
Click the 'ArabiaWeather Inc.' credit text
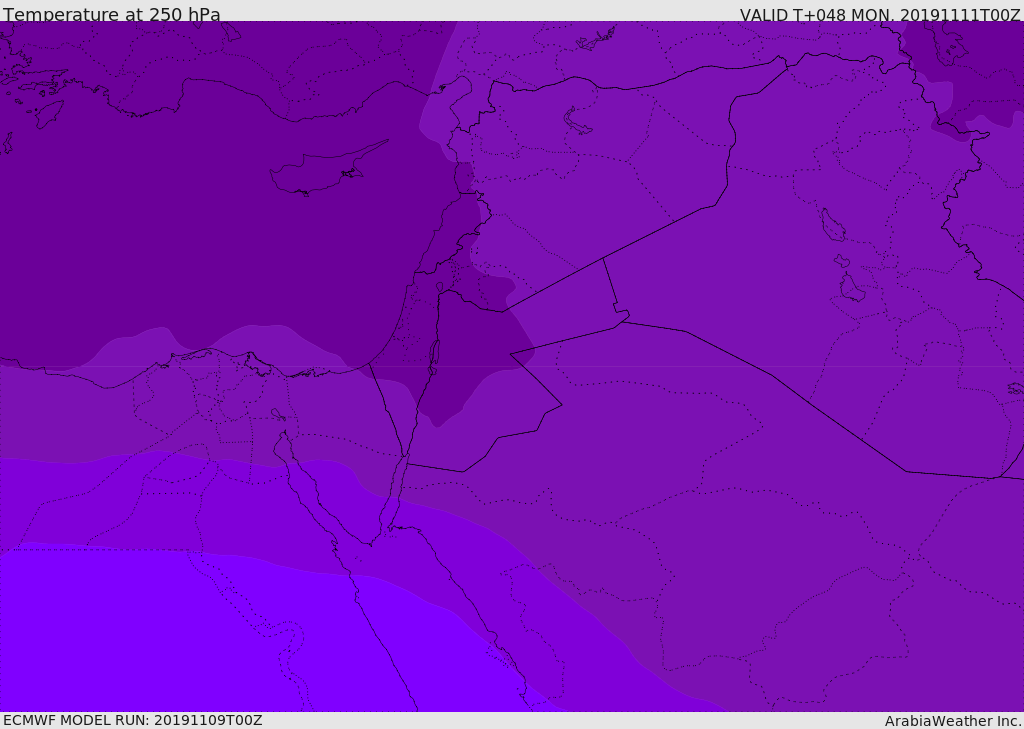click(953, 721)
